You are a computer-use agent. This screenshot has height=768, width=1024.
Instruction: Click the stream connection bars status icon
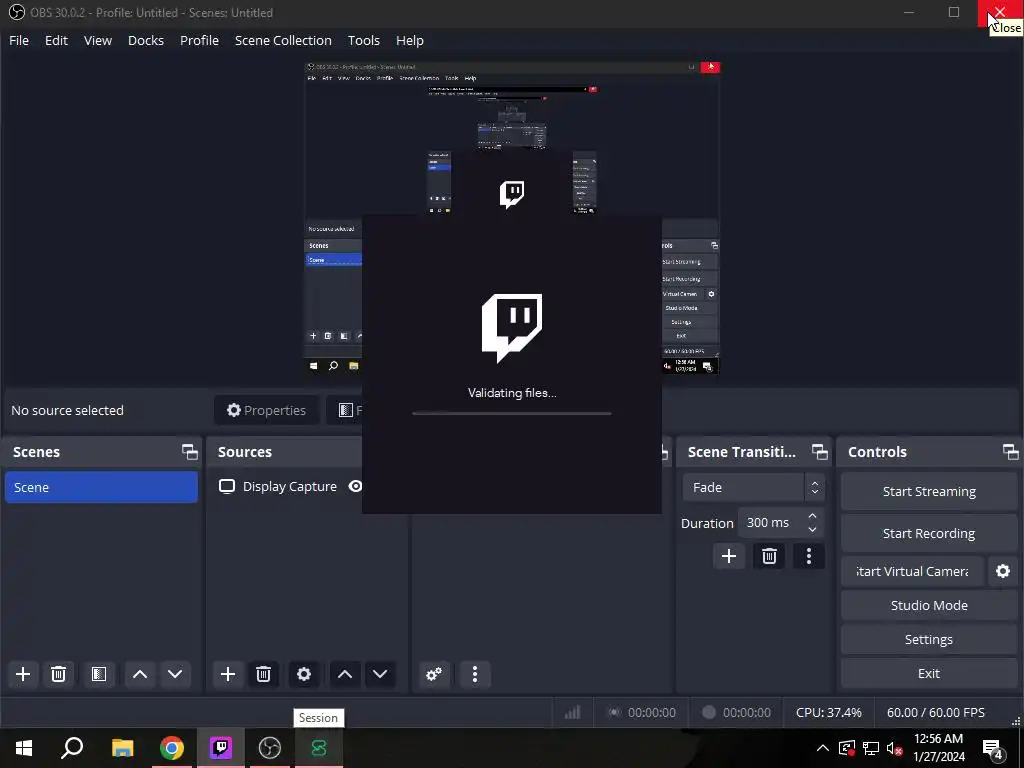pyautogui.click(x=573, y=712)
